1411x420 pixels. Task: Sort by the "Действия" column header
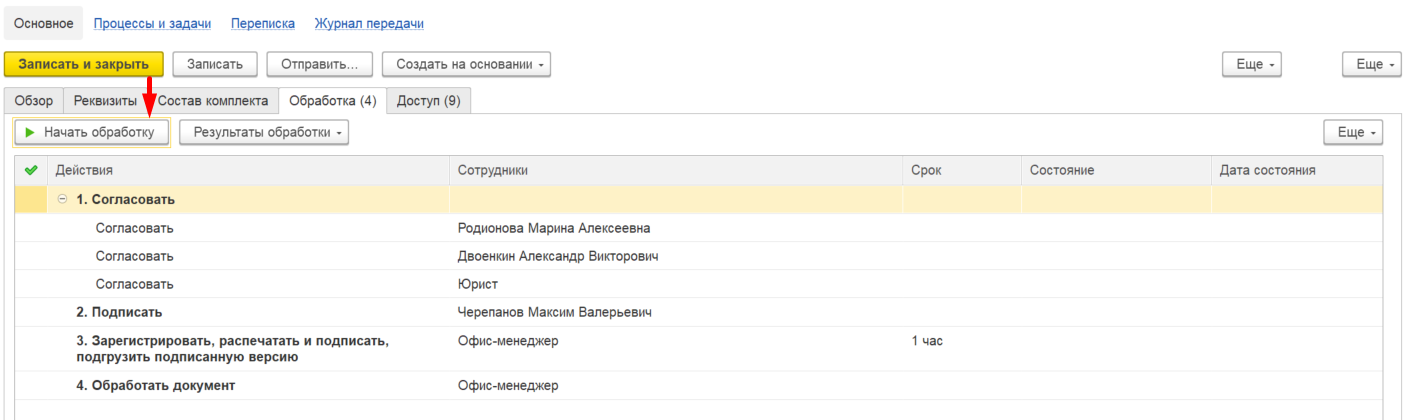pyautogui.click(x=247, y=171)
